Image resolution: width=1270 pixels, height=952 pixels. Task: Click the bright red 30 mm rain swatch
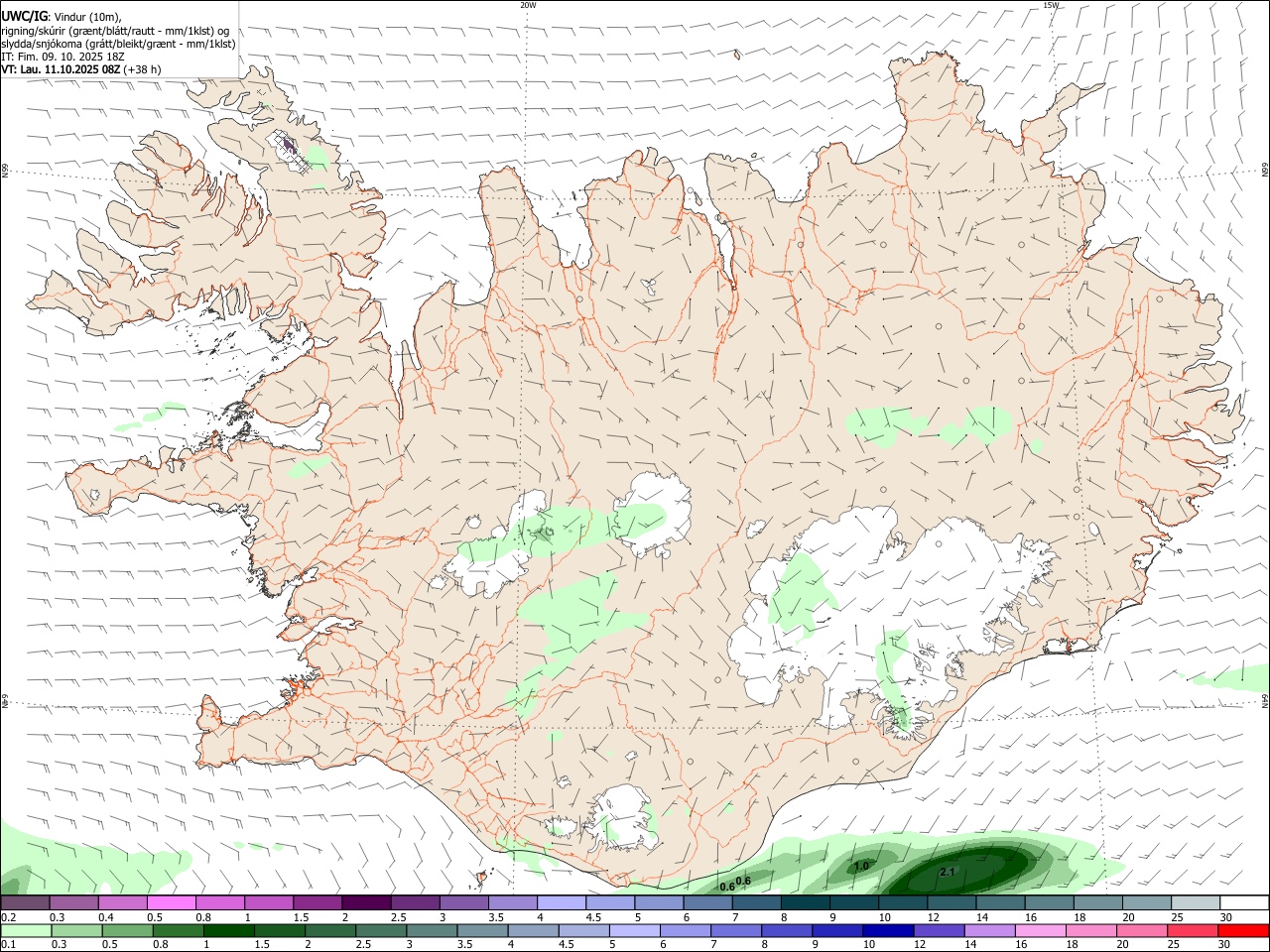click(x=1244, y=931)
